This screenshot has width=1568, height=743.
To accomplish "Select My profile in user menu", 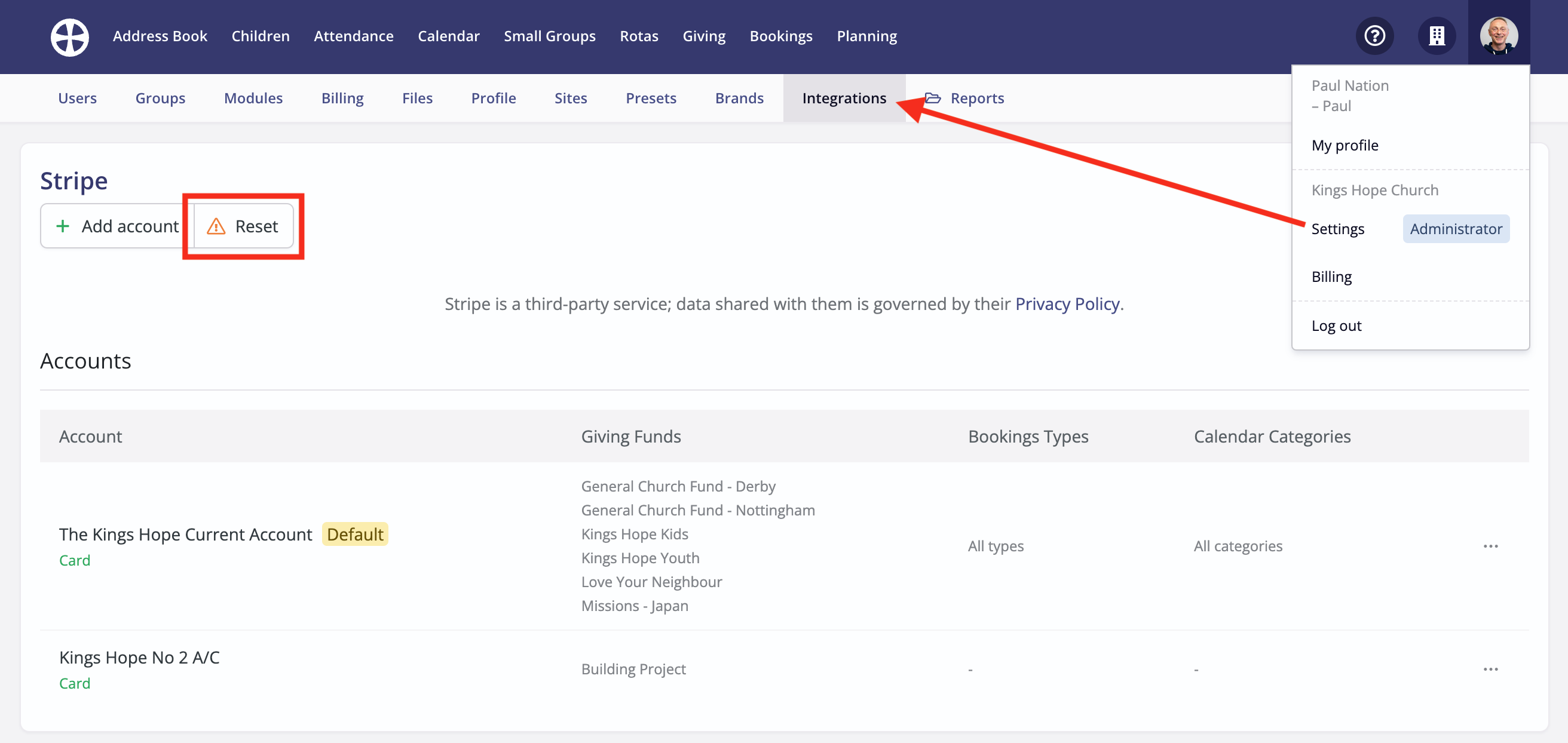I will coord(1345,145).
